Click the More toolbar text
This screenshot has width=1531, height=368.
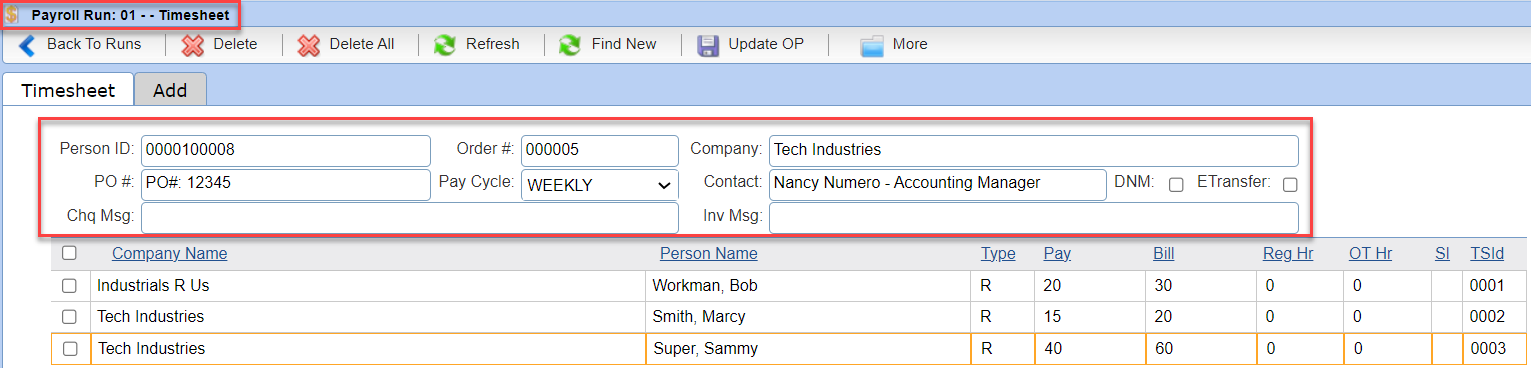(x=910, y=44)
